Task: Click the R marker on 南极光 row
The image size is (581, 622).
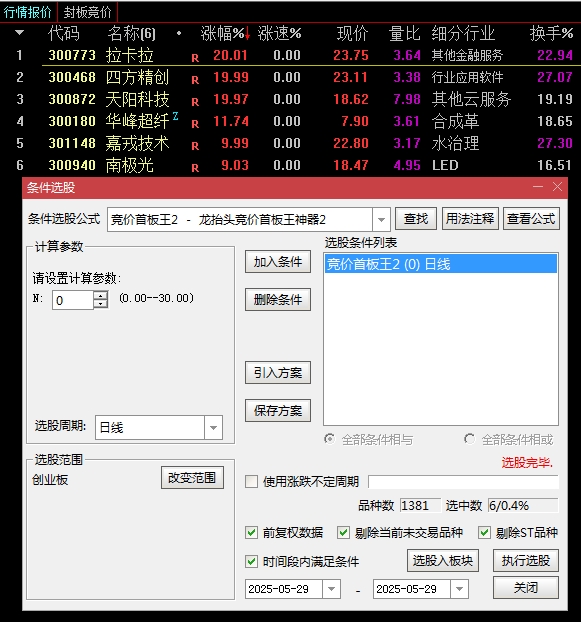Action: tap(195, 168)
